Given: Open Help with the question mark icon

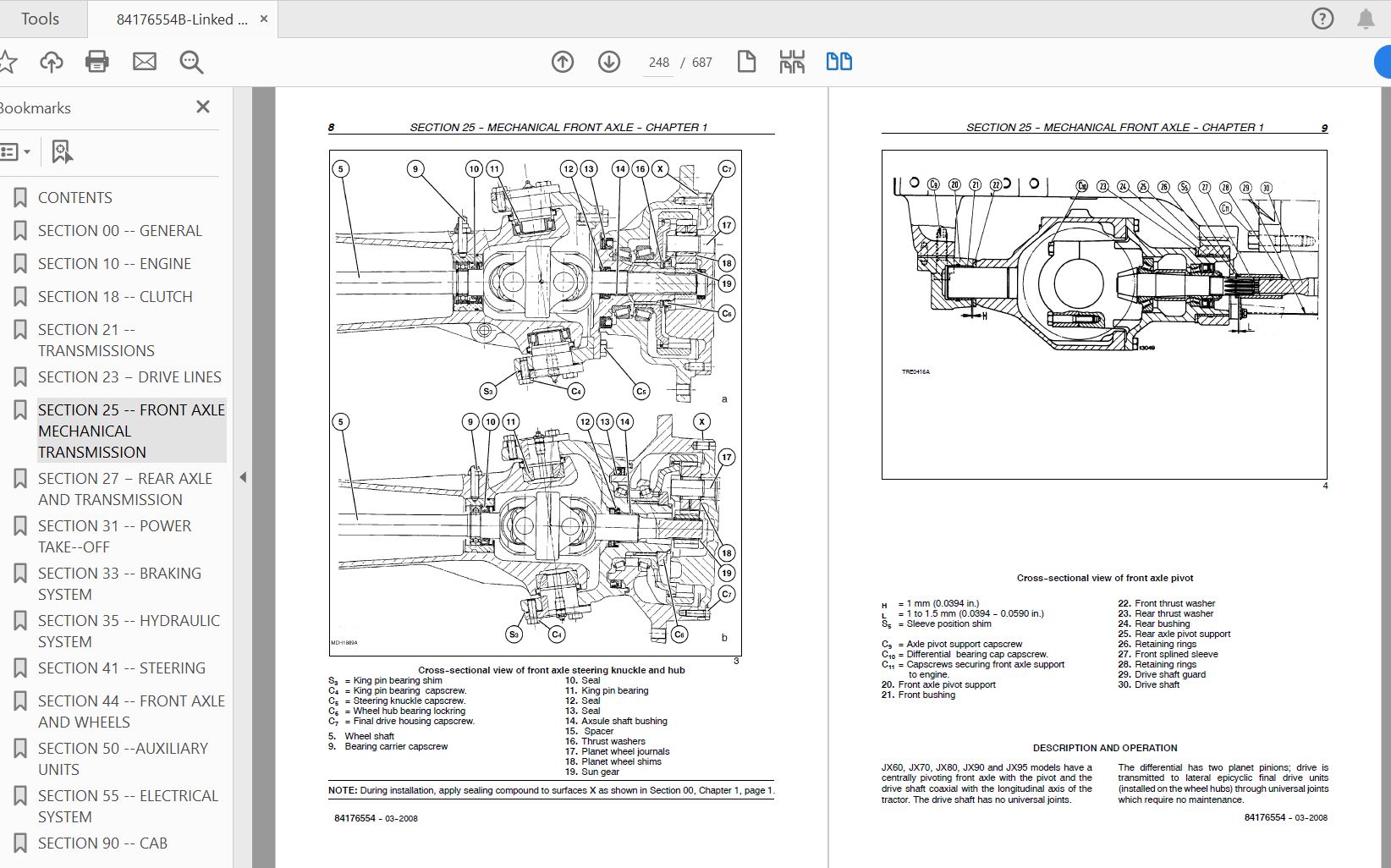Looking at the screenshot, I should point(1321,18).
